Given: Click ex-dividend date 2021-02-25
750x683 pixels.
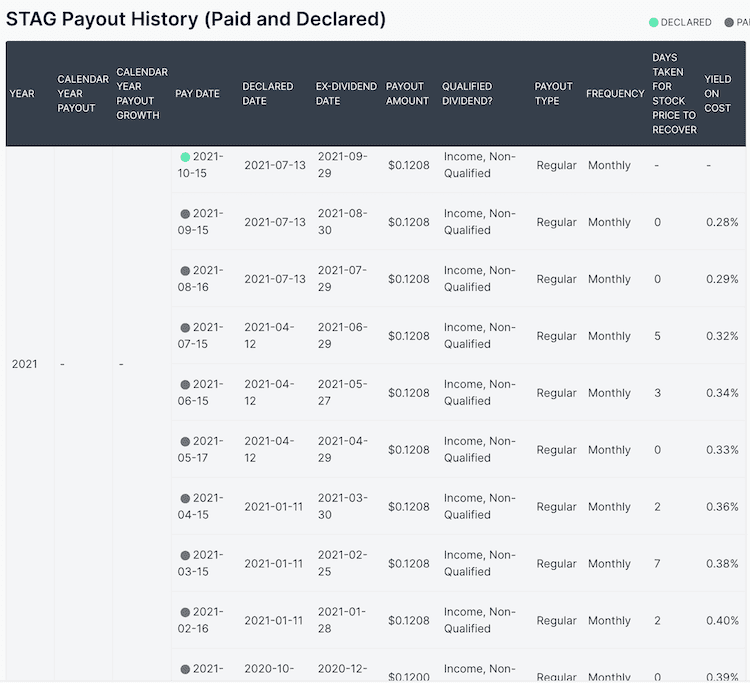Looking at the screenshot, I should coord(342,563).
